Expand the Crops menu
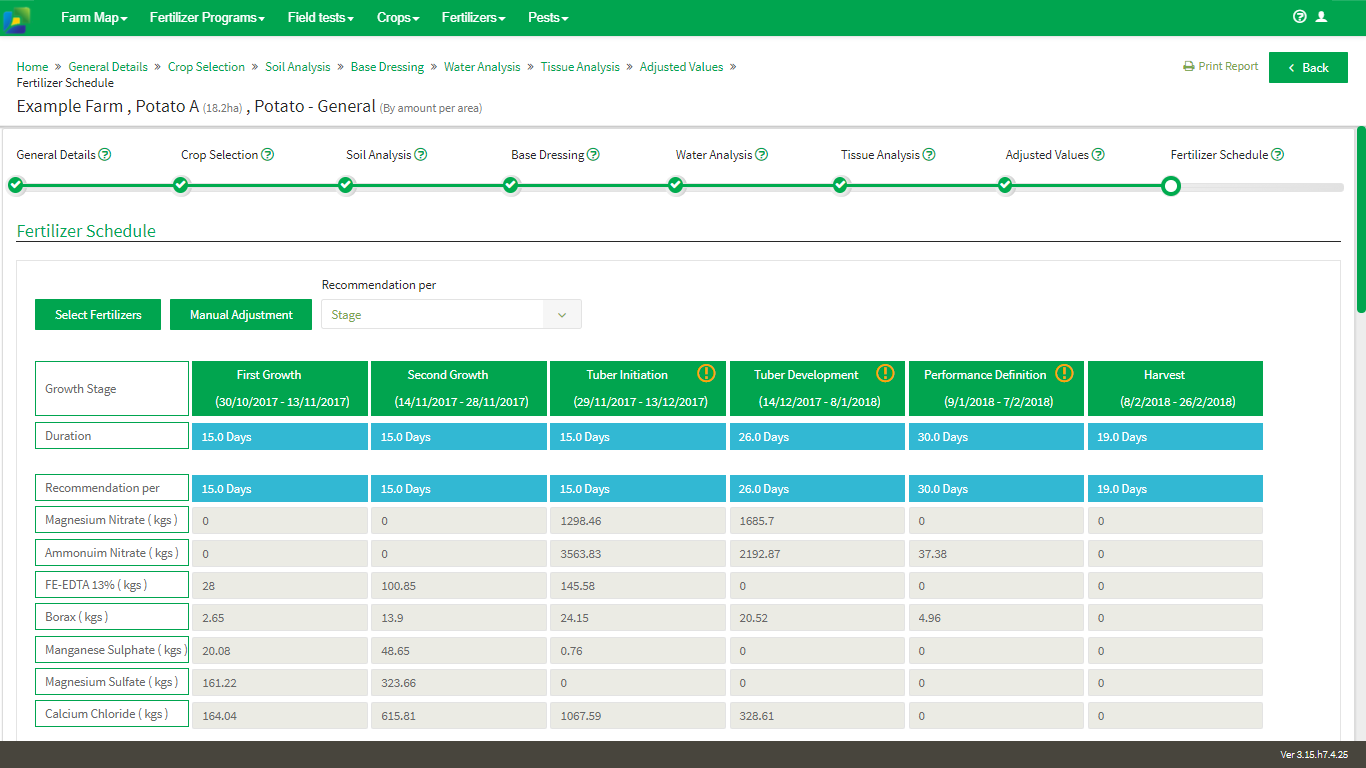This screenshot has width=1366, height=768. coord(398,18)
